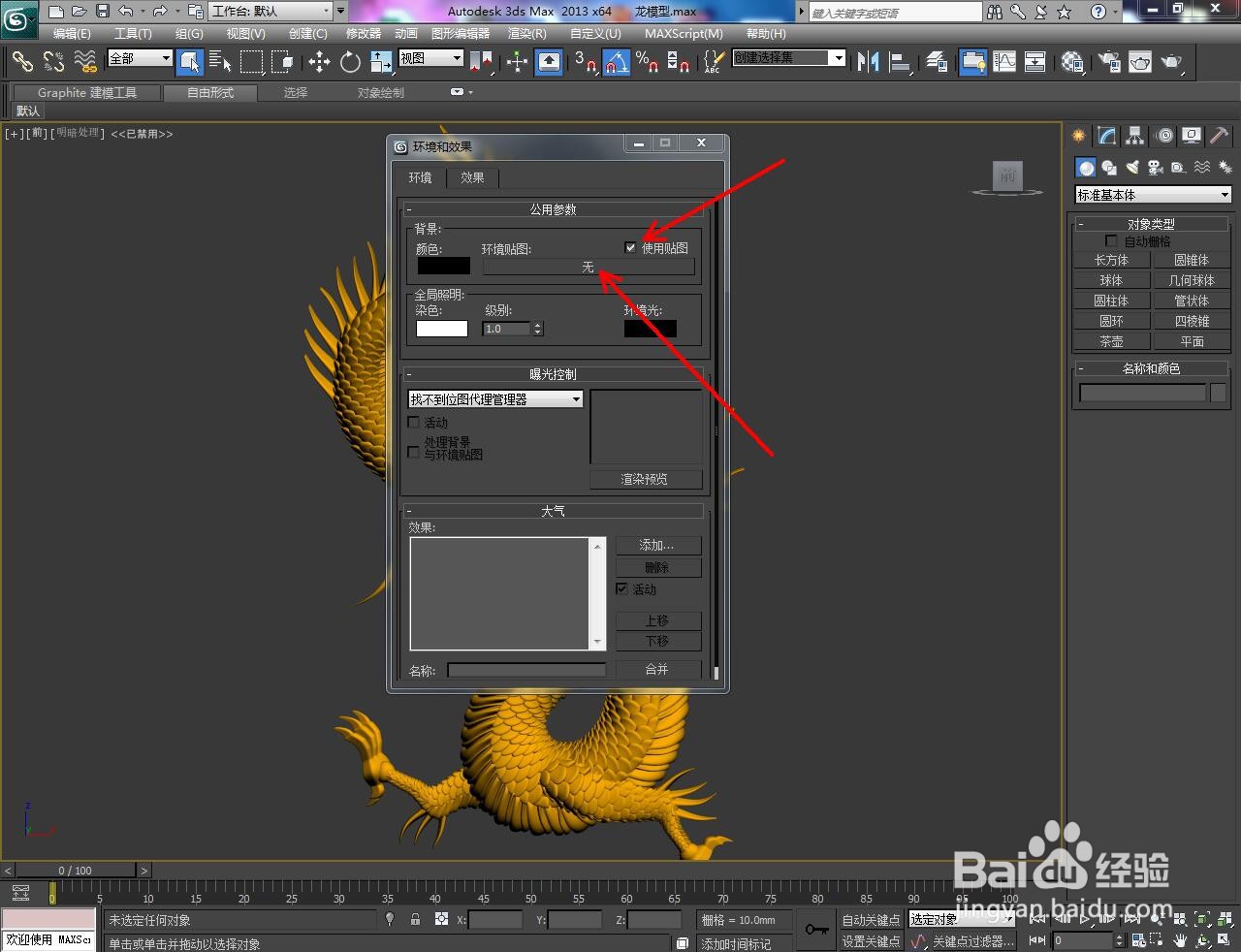This screenshot has width=1241, height=952.
Task: Open the black background 颜色 swatch
Action: pos(443,266)
